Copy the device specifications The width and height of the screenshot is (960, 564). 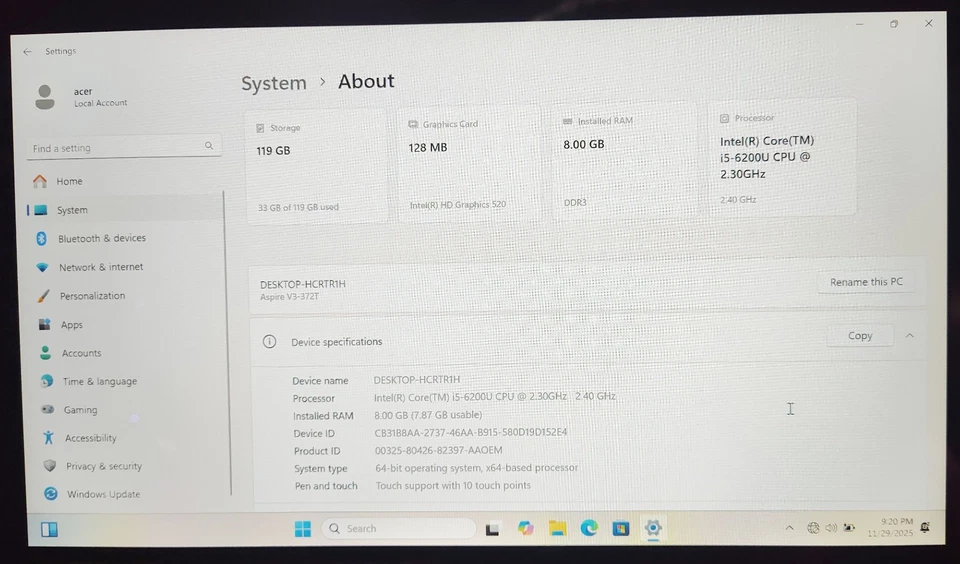860,336
